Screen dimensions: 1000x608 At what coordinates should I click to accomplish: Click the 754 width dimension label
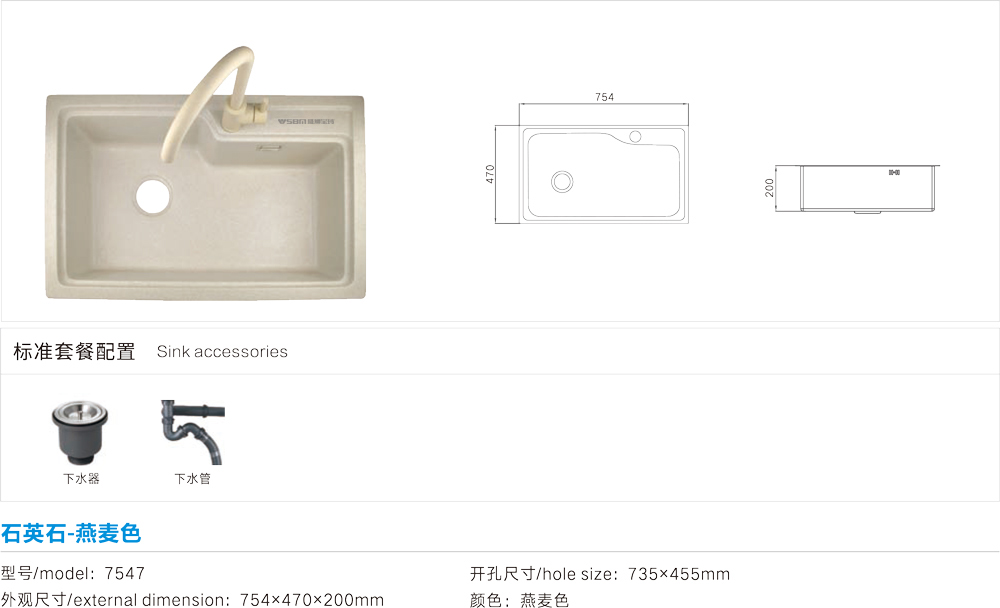[x=605, y=97]
